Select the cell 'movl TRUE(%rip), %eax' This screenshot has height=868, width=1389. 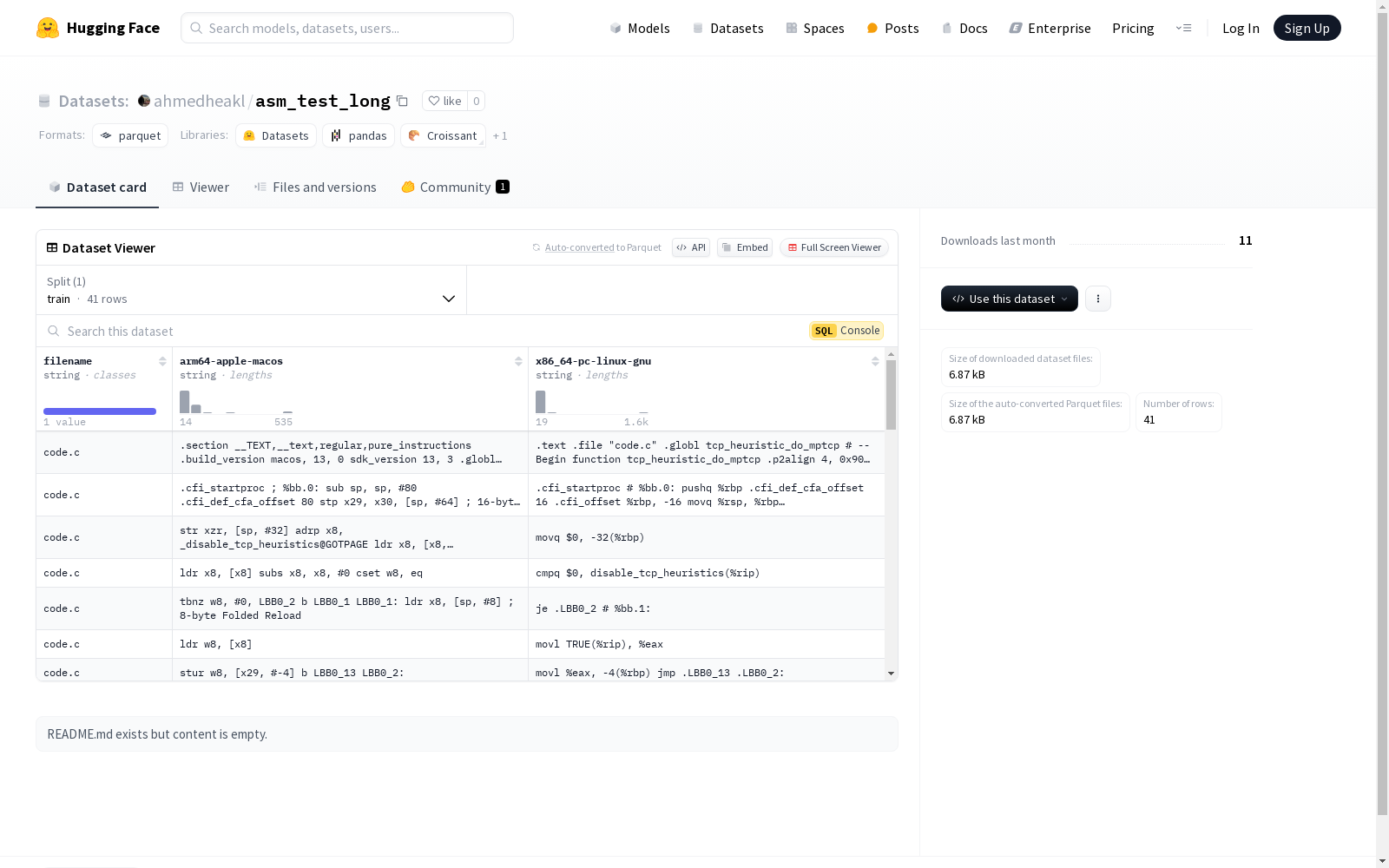click(x=707, y=644)
